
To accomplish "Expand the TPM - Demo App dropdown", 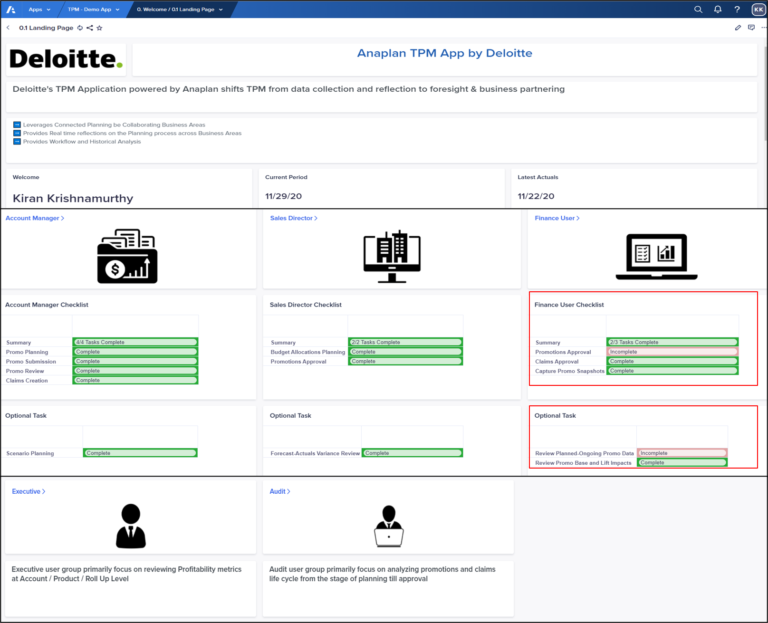I will coord(93,9).
